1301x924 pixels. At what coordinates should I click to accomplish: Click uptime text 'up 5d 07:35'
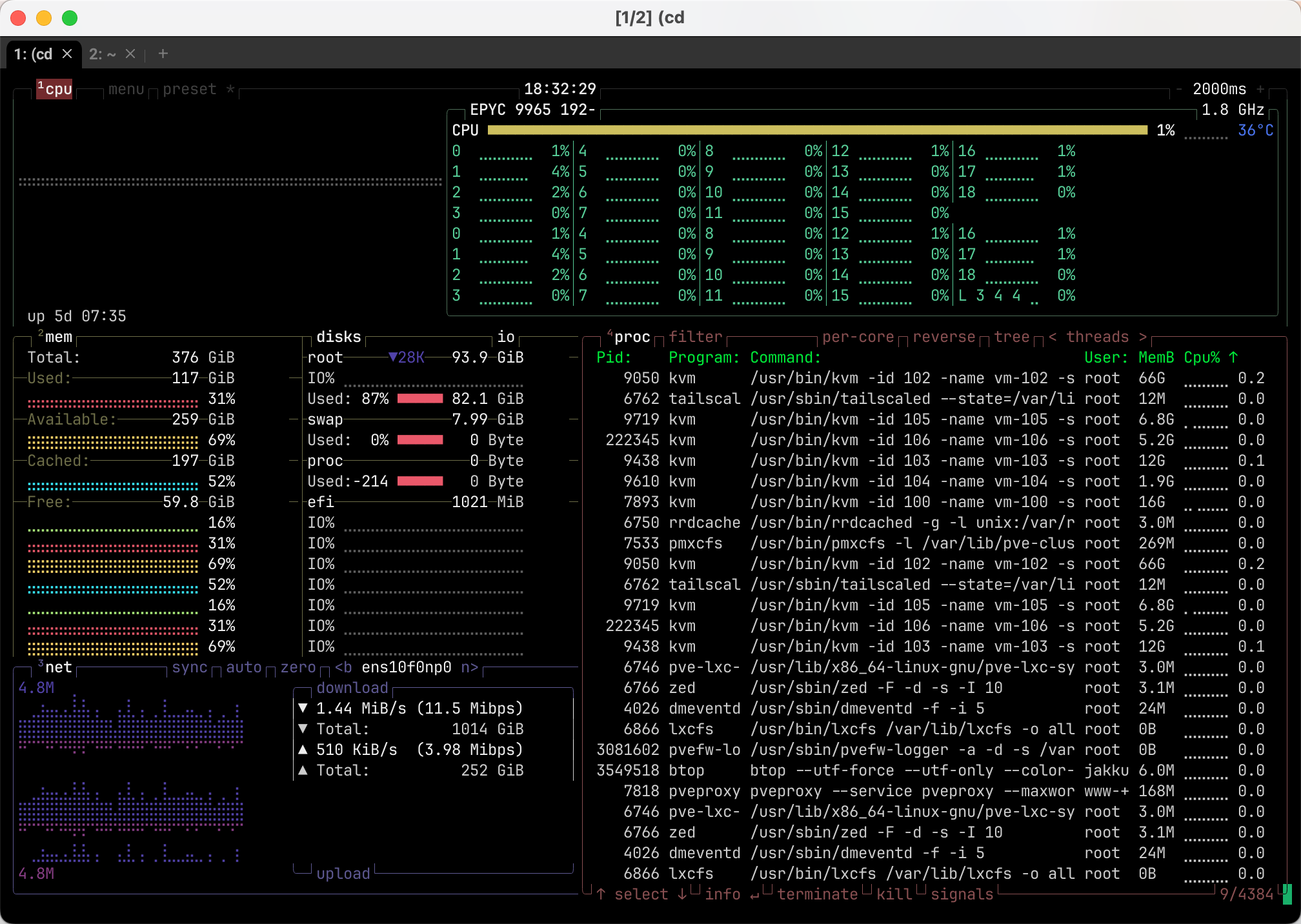77,316
